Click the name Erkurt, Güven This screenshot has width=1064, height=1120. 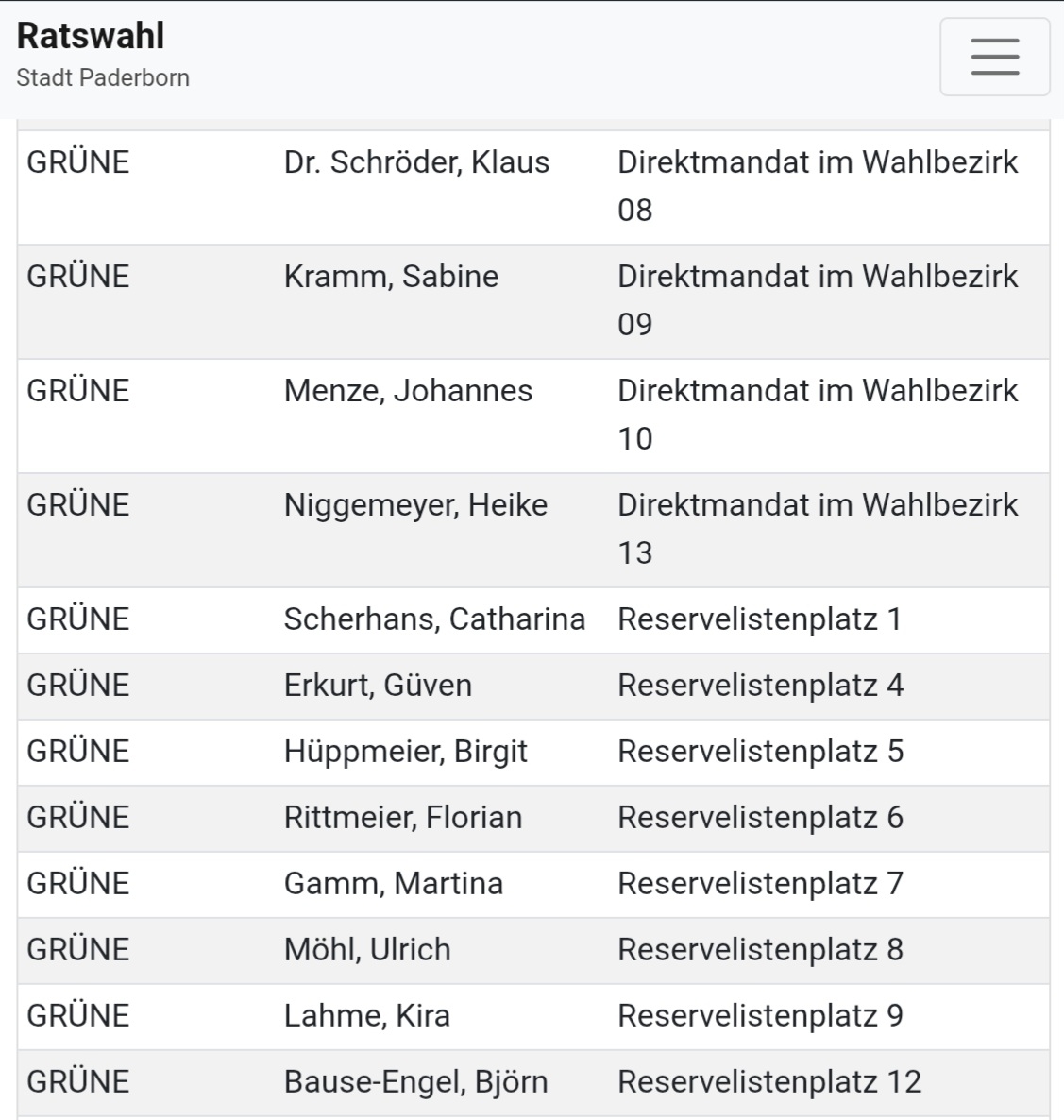[378, 686]
